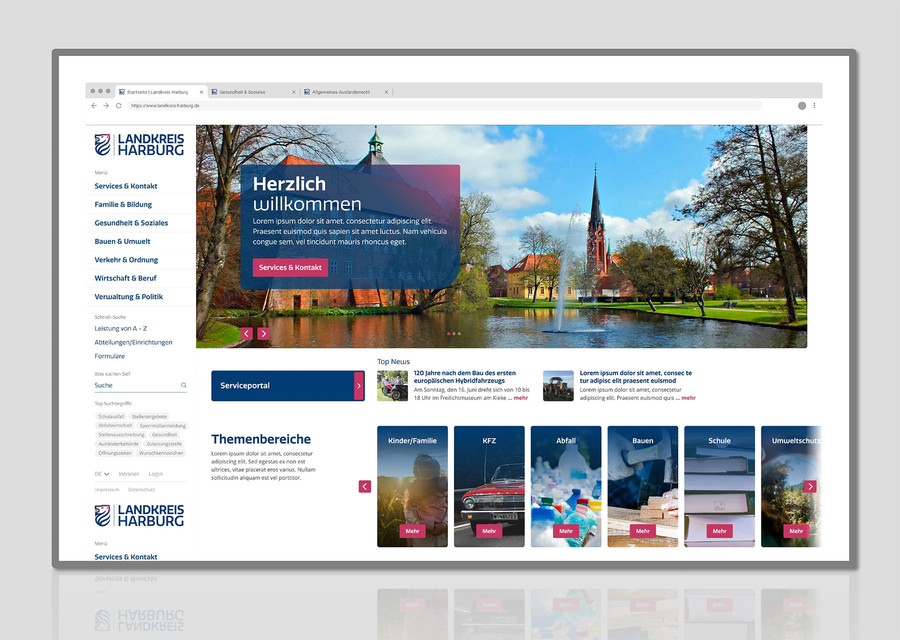Open the Verwaltung & Politik menu item
Screen dimensions: 900x640
tap(129, 296)
